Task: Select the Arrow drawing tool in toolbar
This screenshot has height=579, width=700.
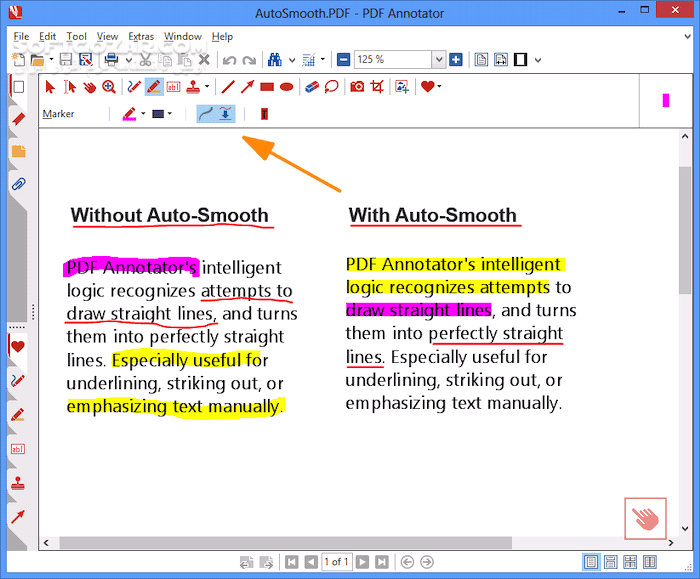Action: tap(247, 87)
